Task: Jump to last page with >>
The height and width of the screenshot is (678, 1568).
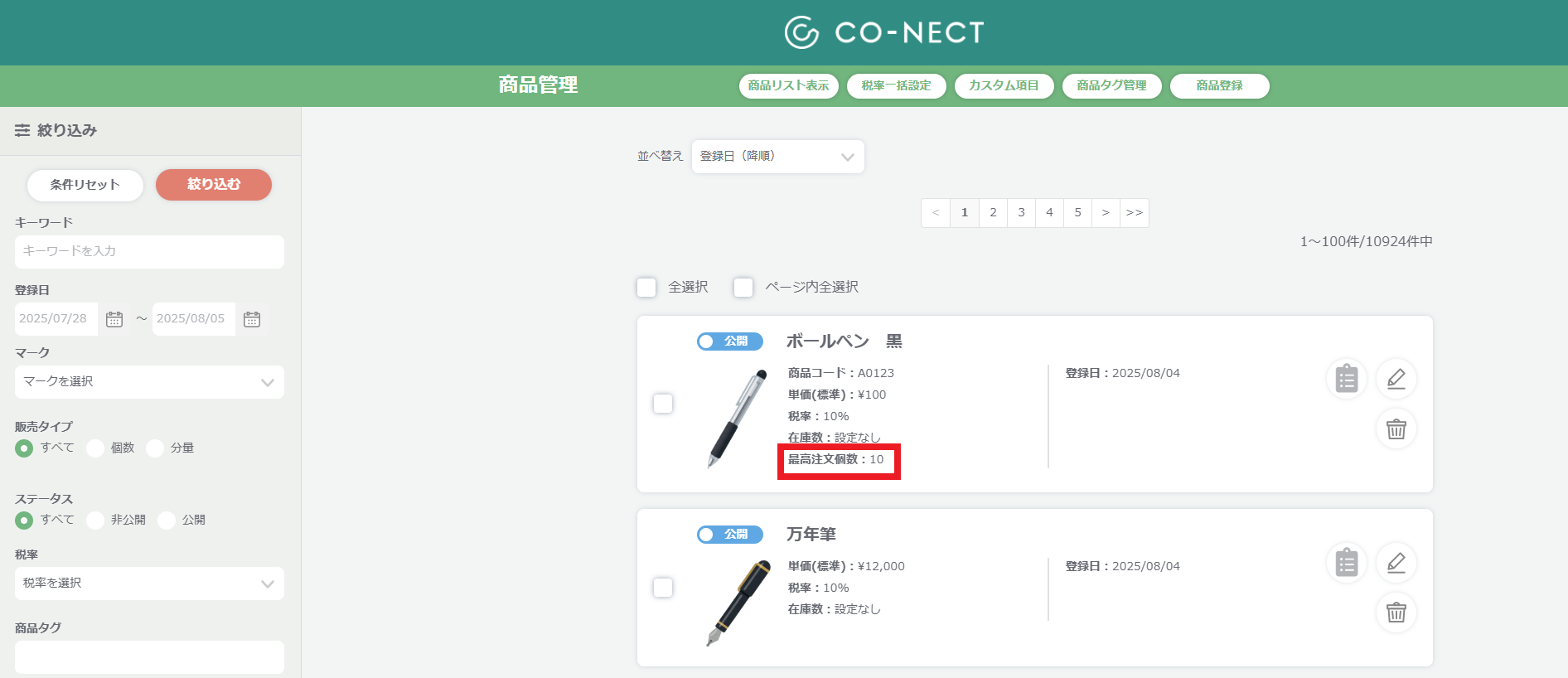Action: click(x=1134, y=213)
